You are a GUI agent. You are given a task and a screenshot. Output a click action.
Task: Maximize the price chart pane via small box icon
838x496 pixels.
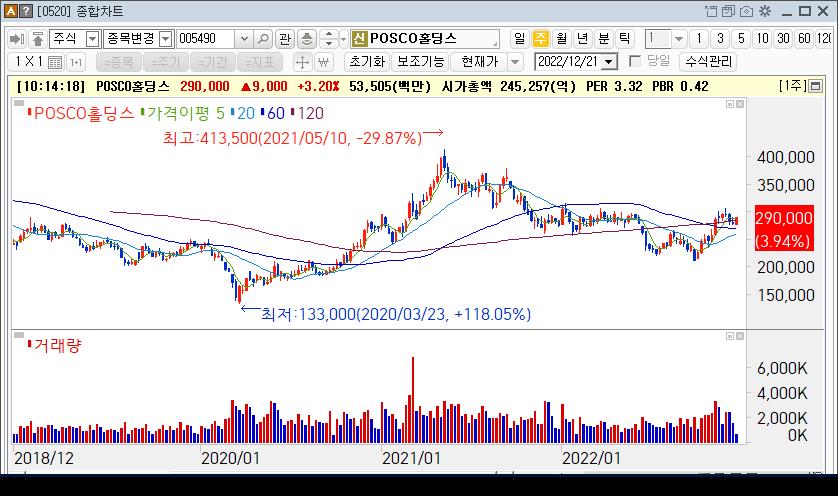click(x=730, y=104)
